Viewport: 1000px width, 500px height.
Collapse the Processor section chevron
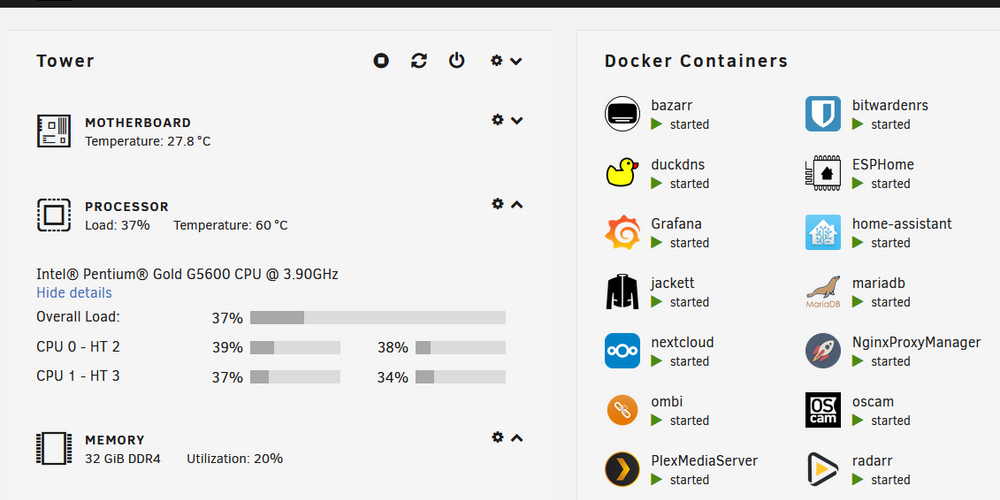pos(517,205)
